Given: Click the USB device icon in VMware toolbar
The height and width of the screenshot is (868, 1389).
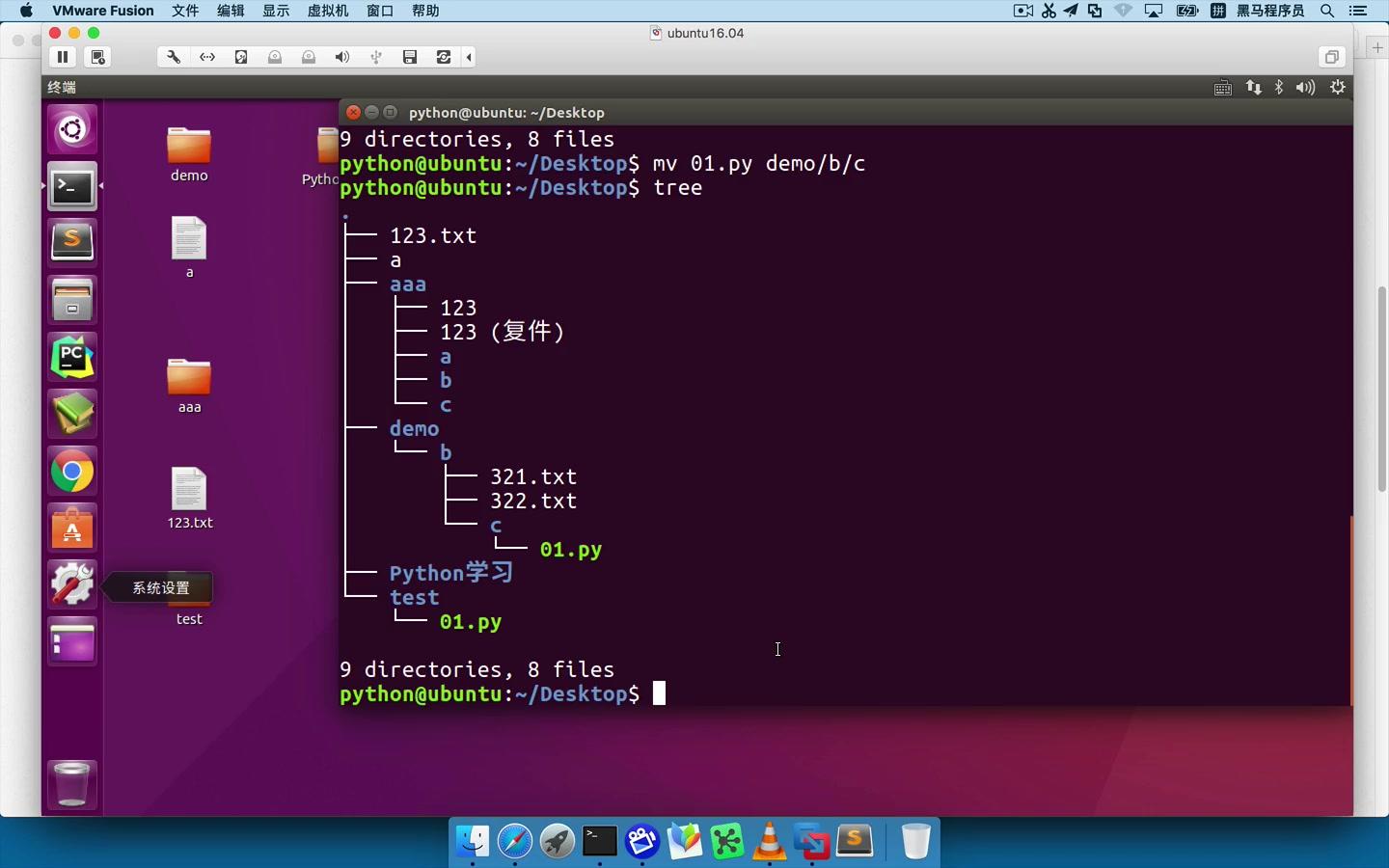Looking at the screenshot, I should tap(376, 57).
